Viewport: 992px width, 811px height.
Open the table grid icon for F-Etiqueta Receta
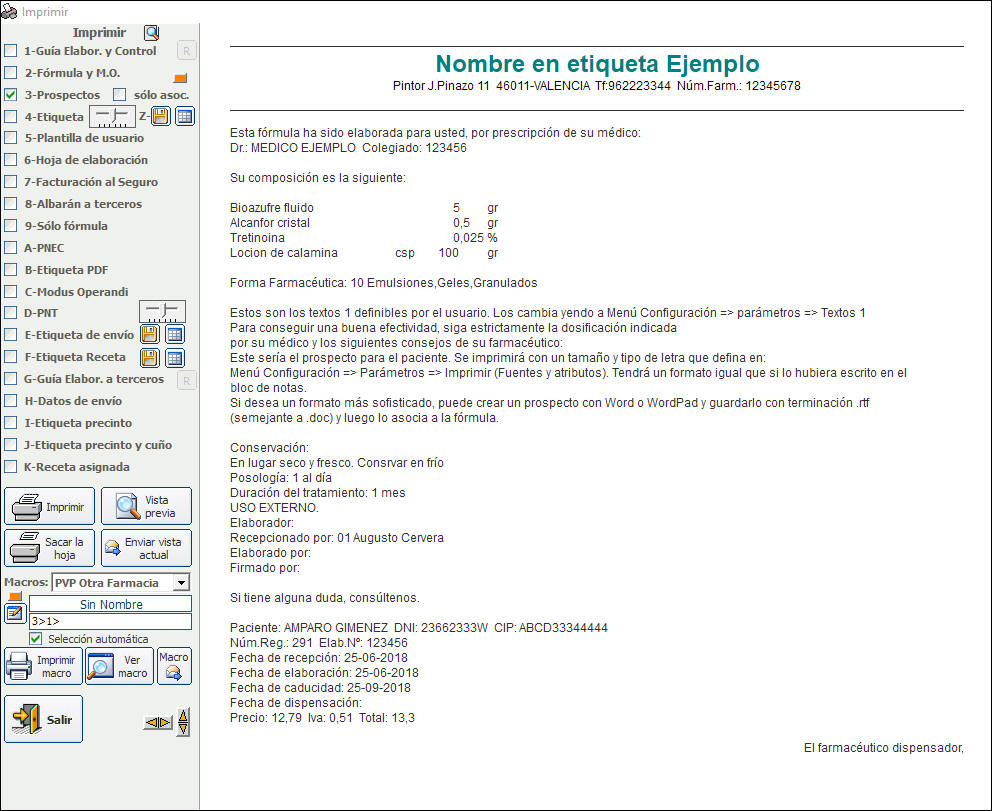(175, 358)
